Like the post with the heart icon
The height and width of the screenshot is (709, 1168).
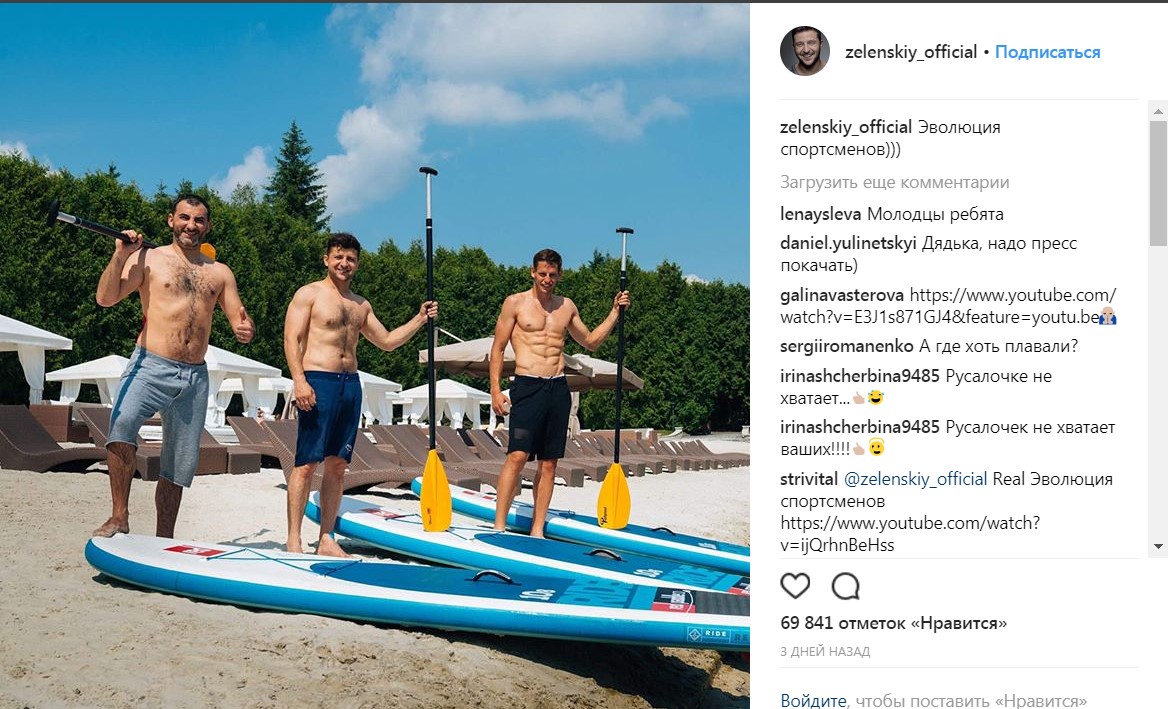[x=795, y=586]
